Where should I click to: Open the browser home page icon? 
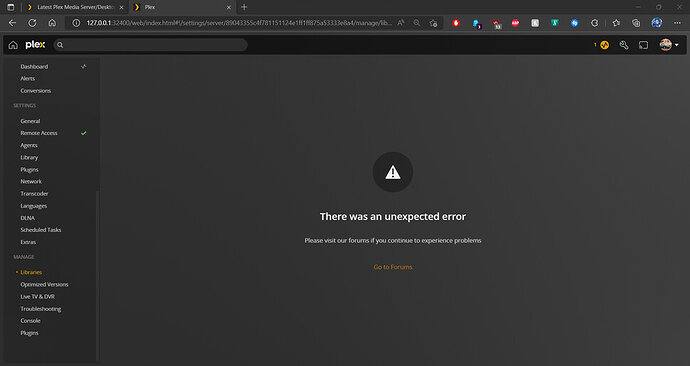point(52,23)
